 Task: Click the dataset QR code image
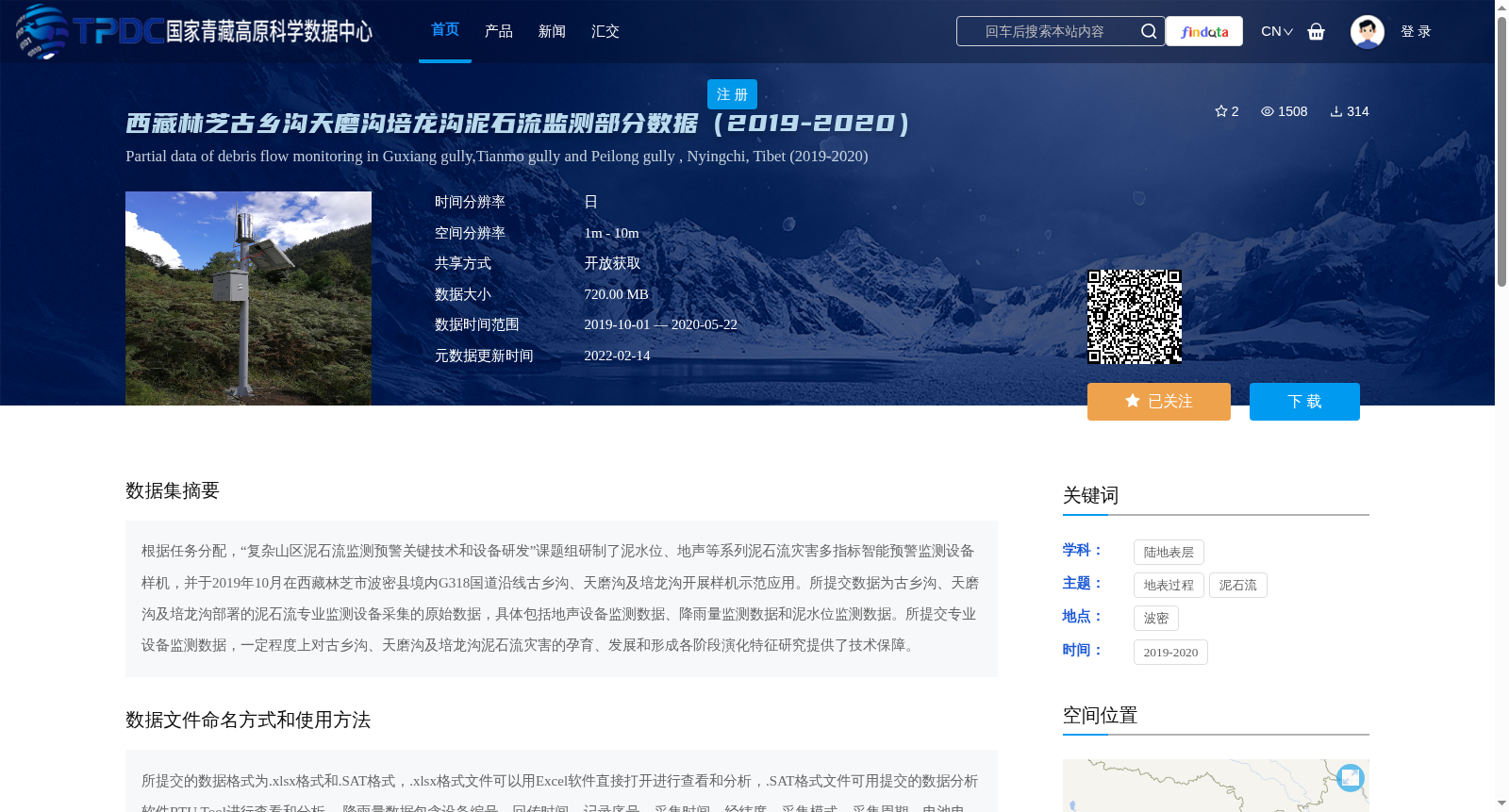coord(1135,317)
